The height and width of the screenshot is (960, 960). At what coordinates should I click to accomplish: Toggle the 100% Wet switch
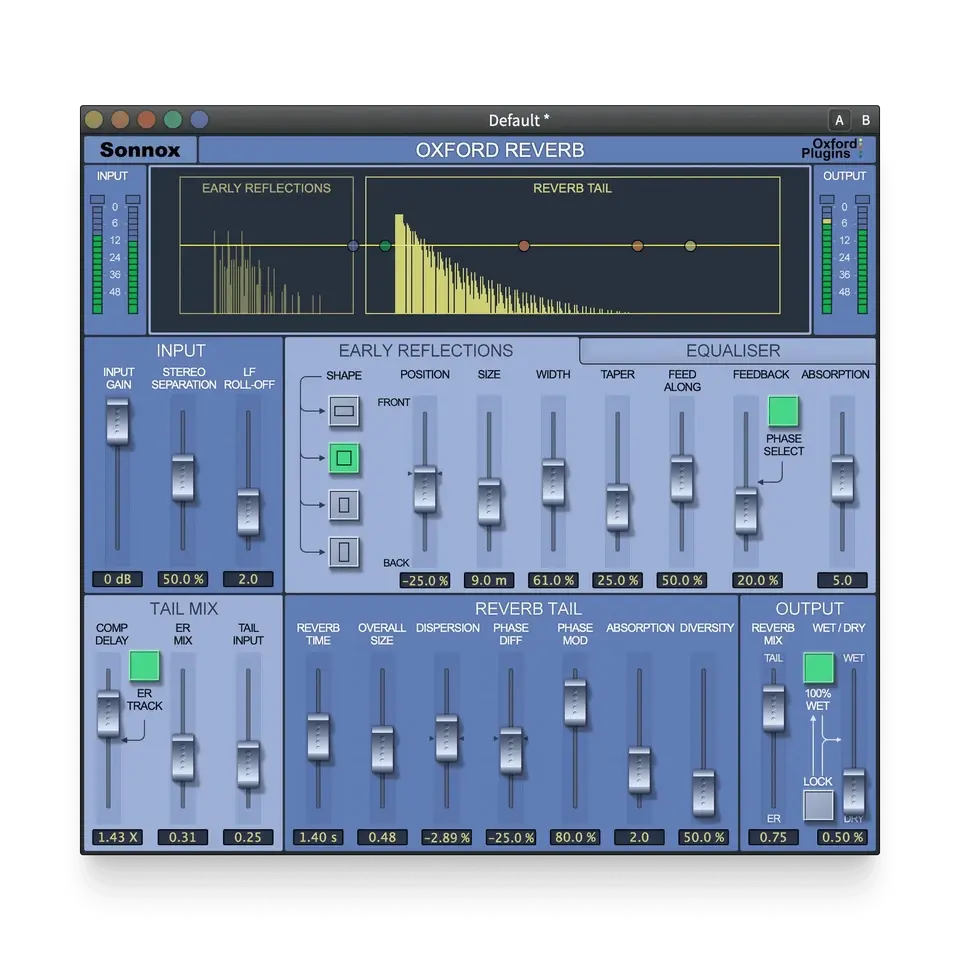click(x=818, y=667)
